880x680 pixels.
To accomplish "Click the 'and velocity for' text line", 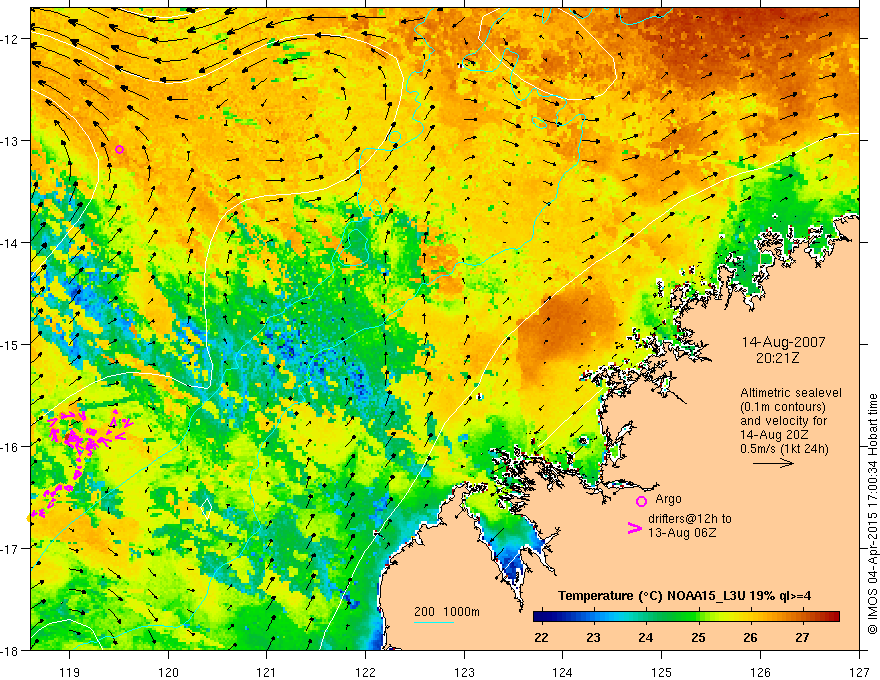I will pyautogui.click(x=783, y=421).
